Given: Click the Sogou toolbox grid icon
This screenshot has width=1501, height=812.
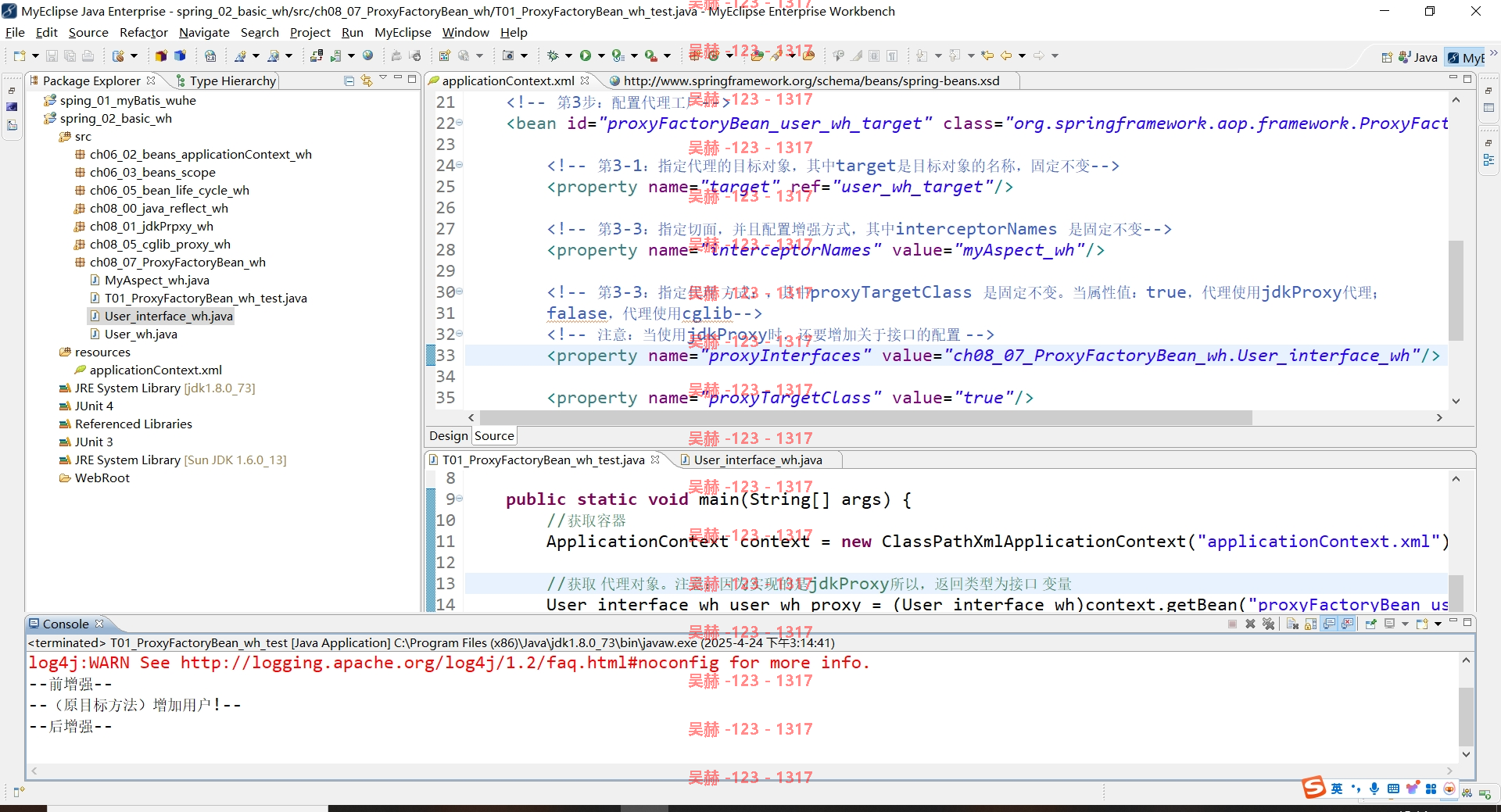Looking at the screenshot, I should point(1431,789).
